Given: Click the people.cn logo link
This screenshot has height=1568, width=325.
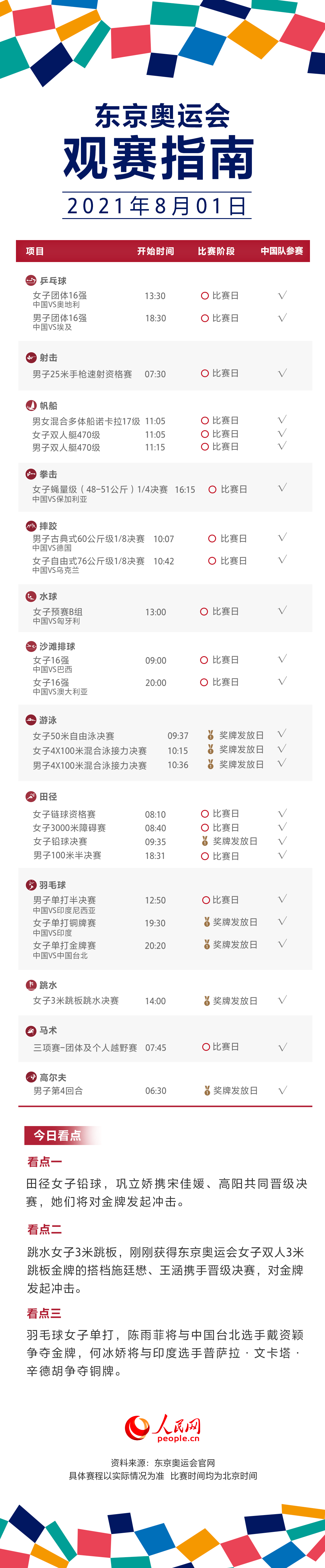Looking at the screenshot, I should 162,1428.
